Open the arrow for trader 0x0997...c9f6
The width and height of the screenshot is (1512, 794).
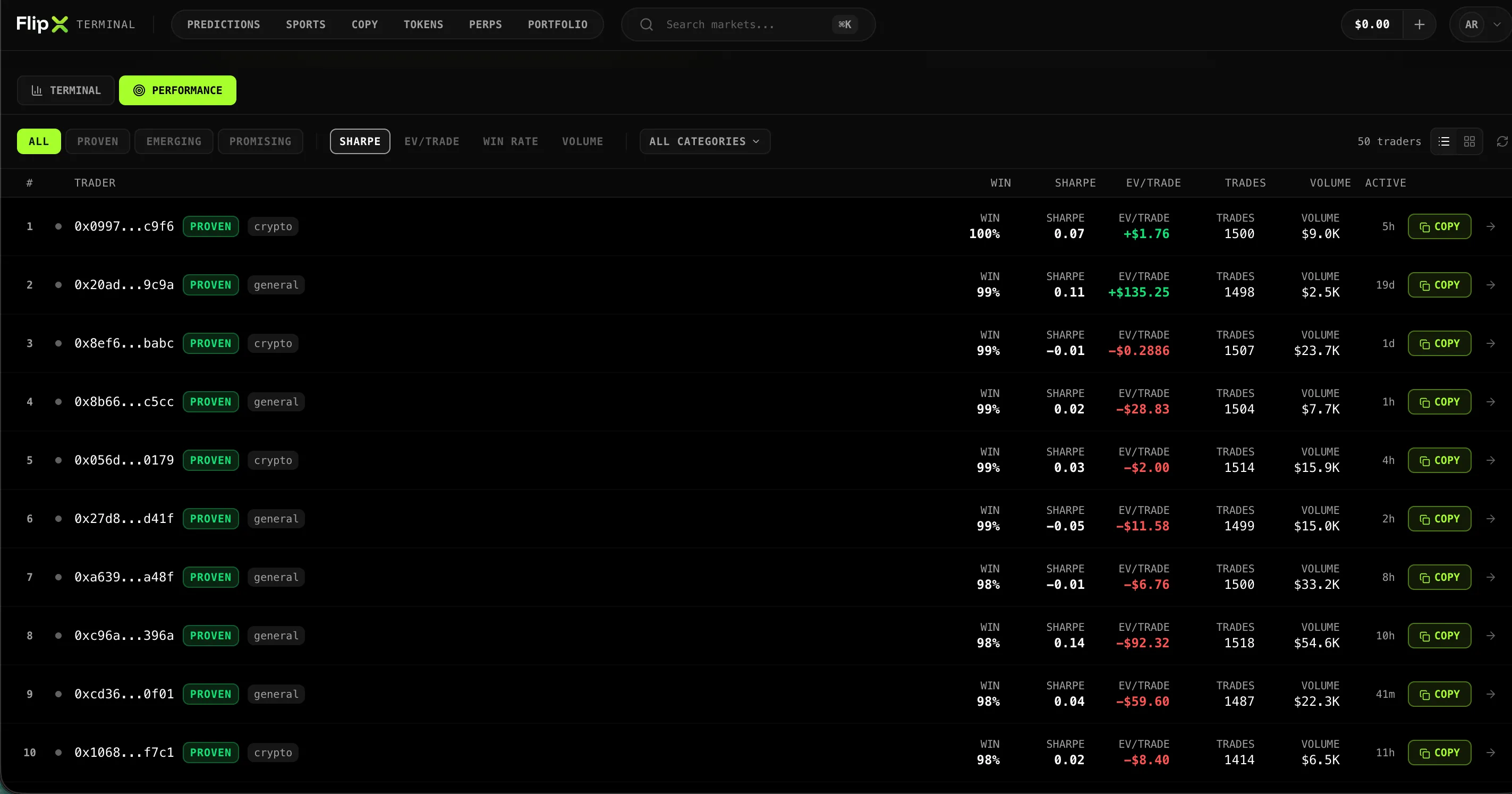pos(1490,226)
